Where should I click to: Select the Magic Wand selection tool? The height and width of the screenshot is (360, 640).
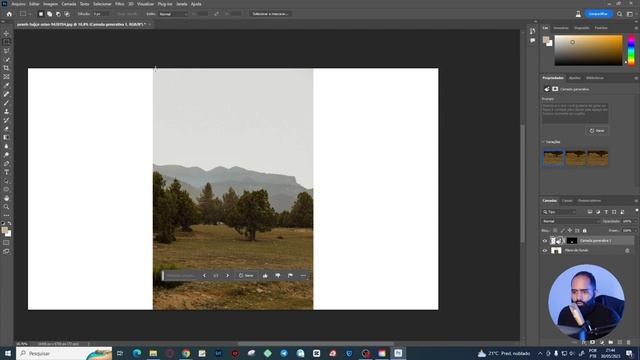point(6,59)
